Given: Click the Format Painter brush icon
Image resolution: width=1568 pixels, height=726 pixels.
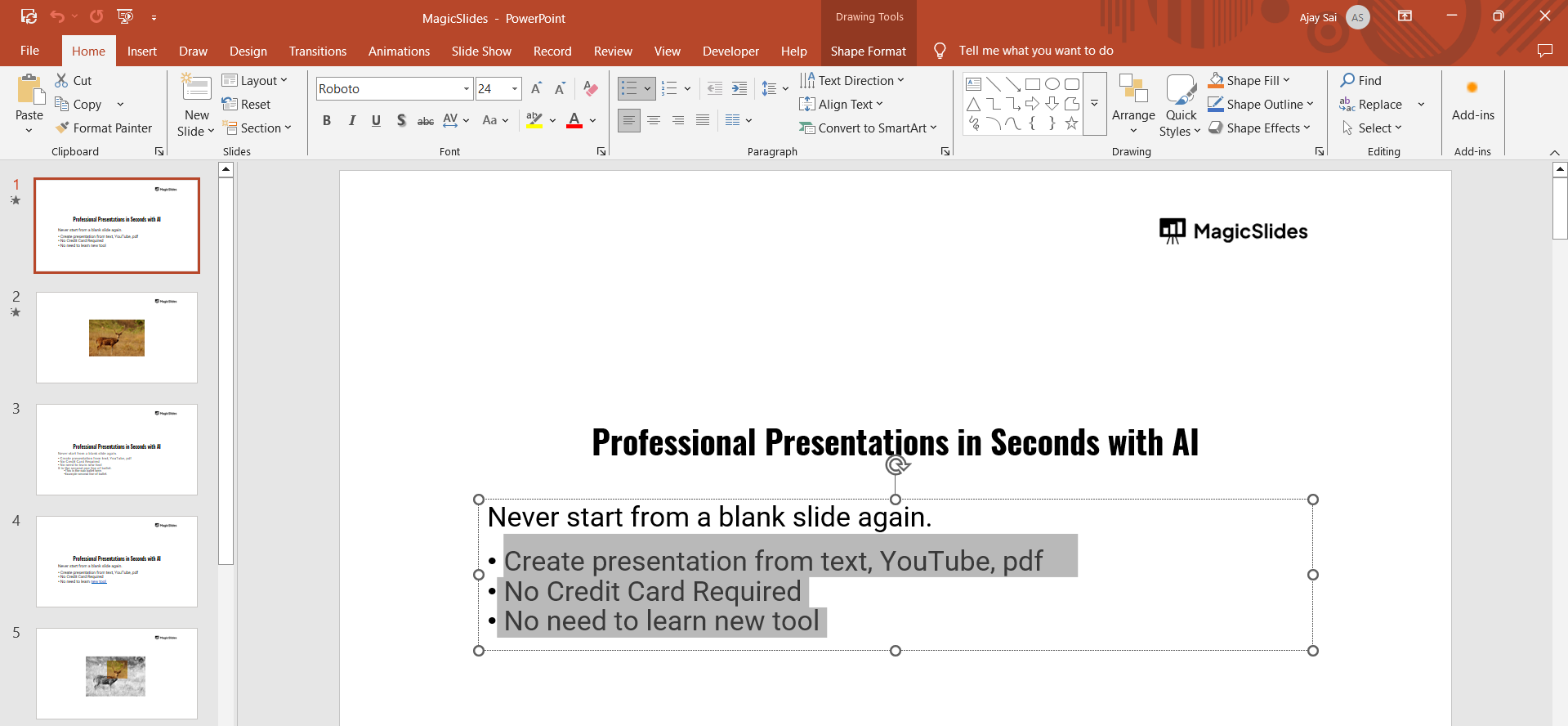Looking at the screenshot, I should click(62, 128).
